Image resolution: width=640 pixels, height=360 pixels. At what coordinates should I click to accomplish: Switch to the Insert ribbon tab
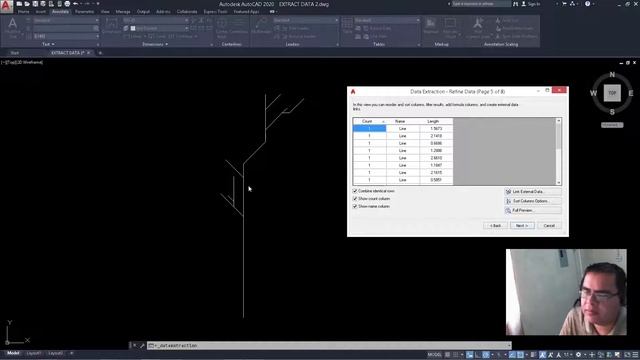[41, 12]
